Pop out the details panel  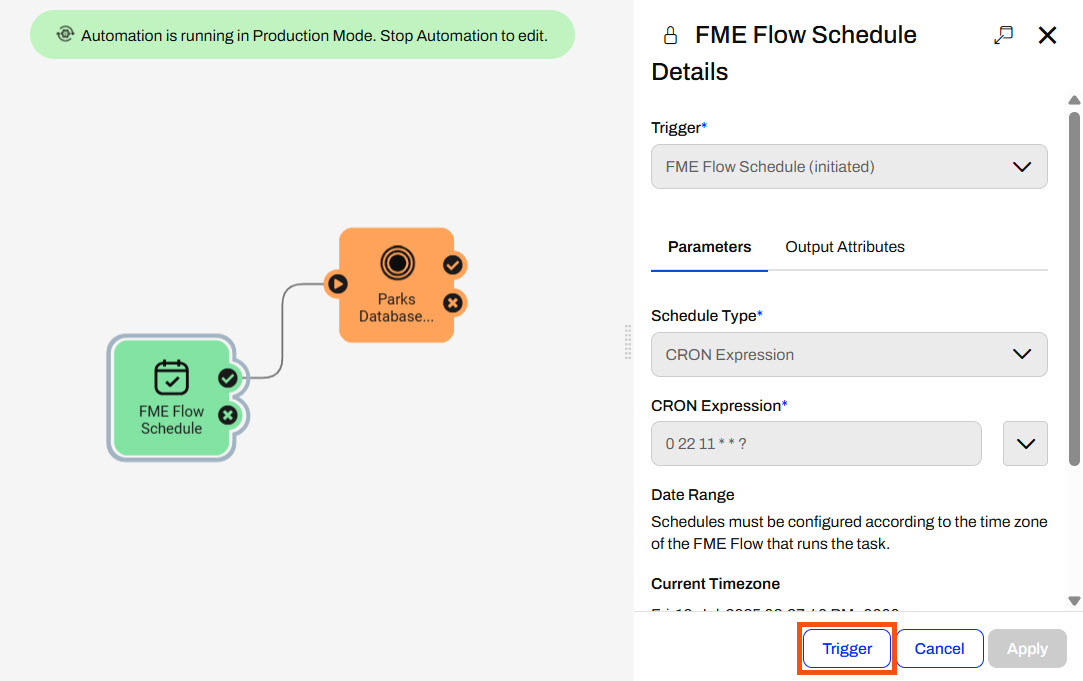point(1003,36)
